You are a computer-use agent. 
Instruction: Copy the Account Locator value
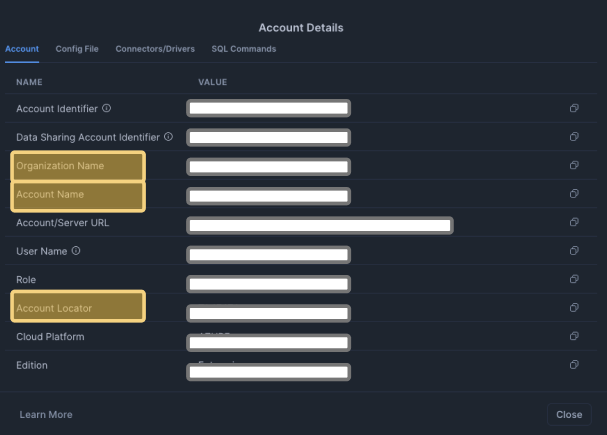(x=574, y=308)
